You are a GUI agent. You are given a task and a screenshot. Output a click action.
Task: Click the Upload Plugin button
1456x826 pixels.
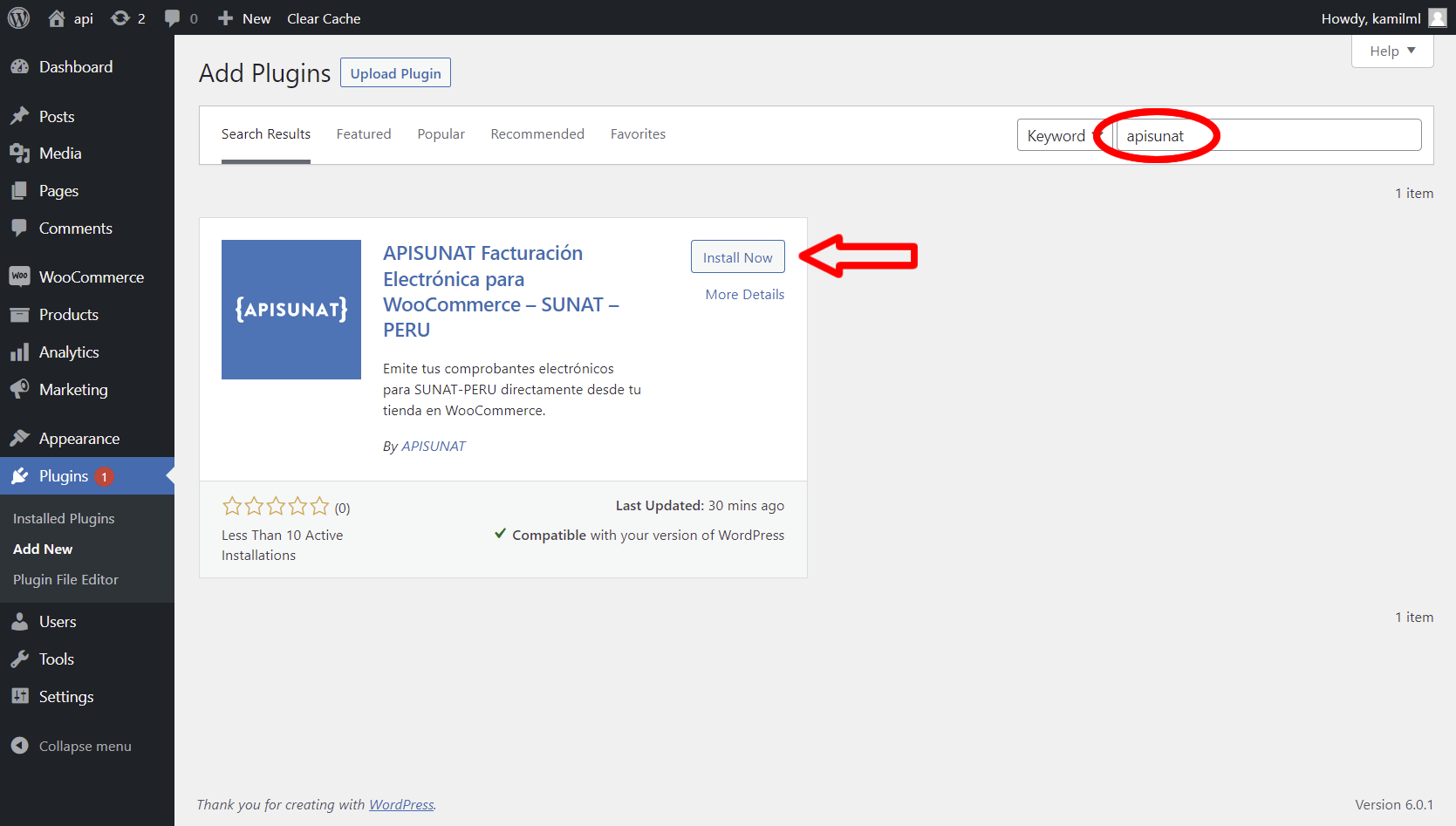395,73
